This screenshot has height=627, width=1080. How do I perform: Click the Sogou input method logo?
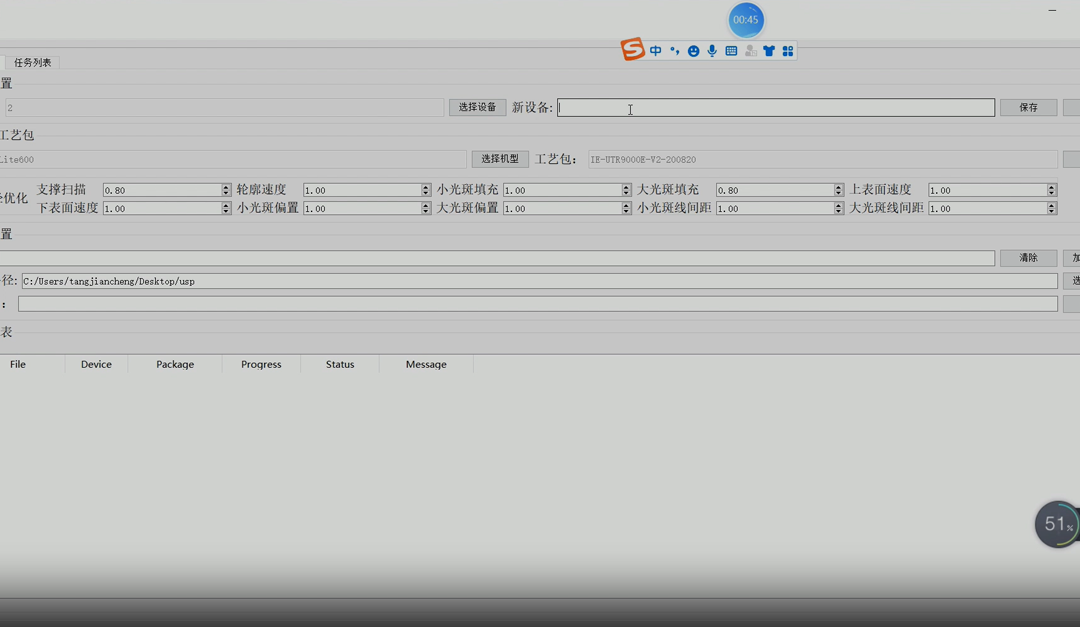click(x=632, y=49)
